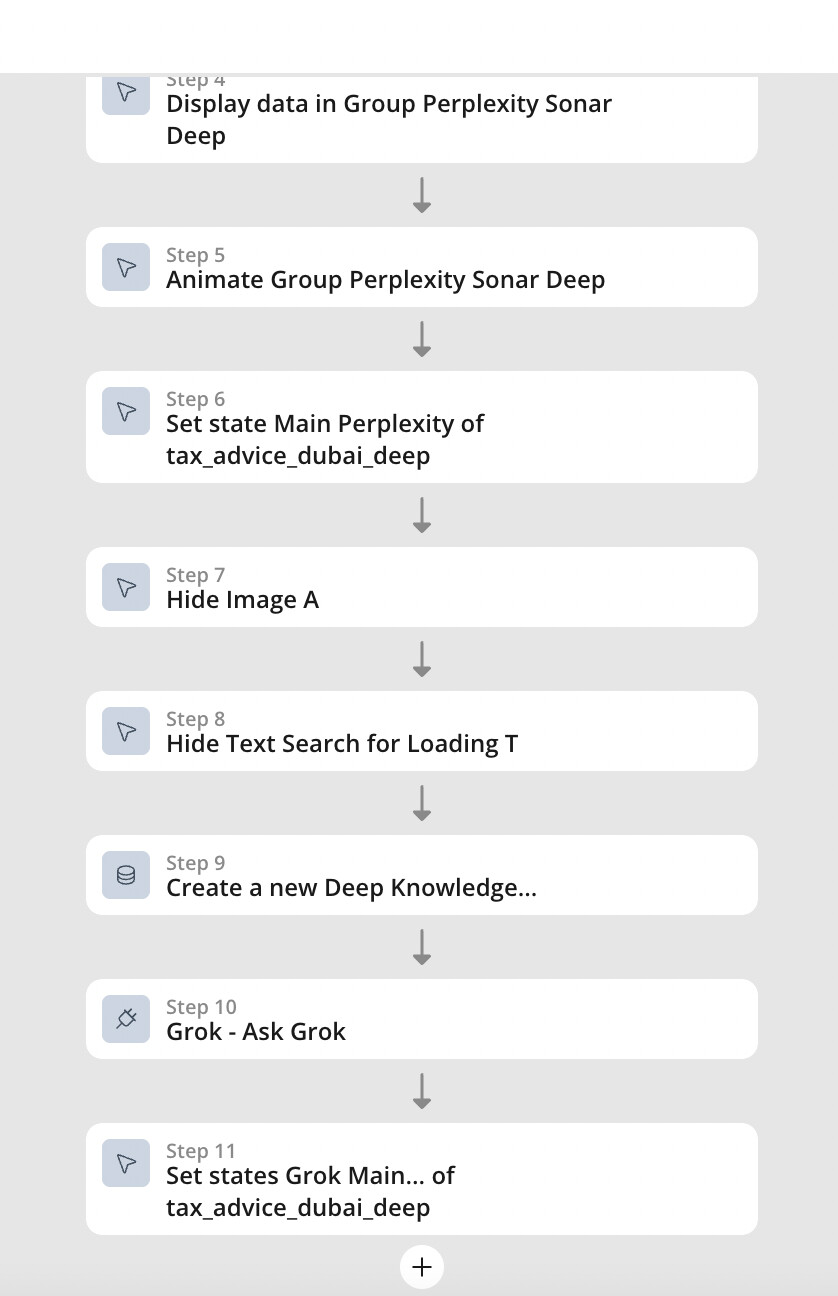
Task: Click the plugin icon on Step 10
Action: pos(126,1019)
